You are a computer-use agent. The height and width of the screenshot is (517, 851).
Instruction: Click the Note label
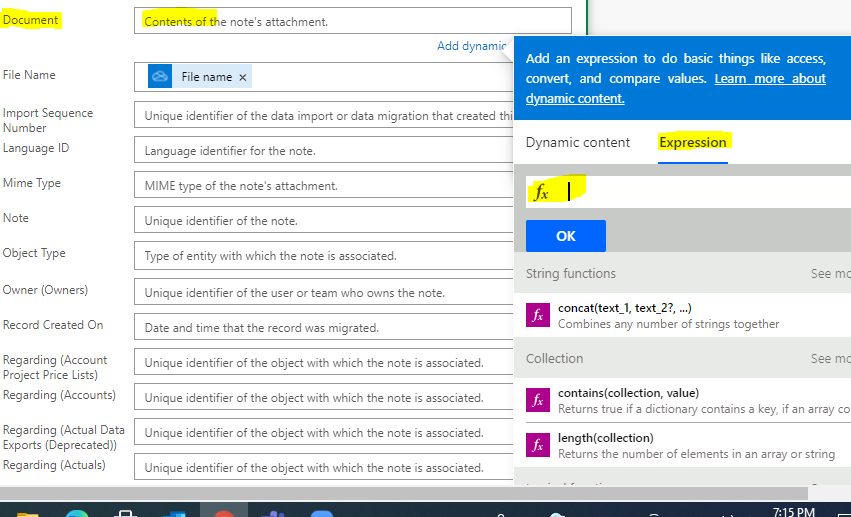coord(16,218)
